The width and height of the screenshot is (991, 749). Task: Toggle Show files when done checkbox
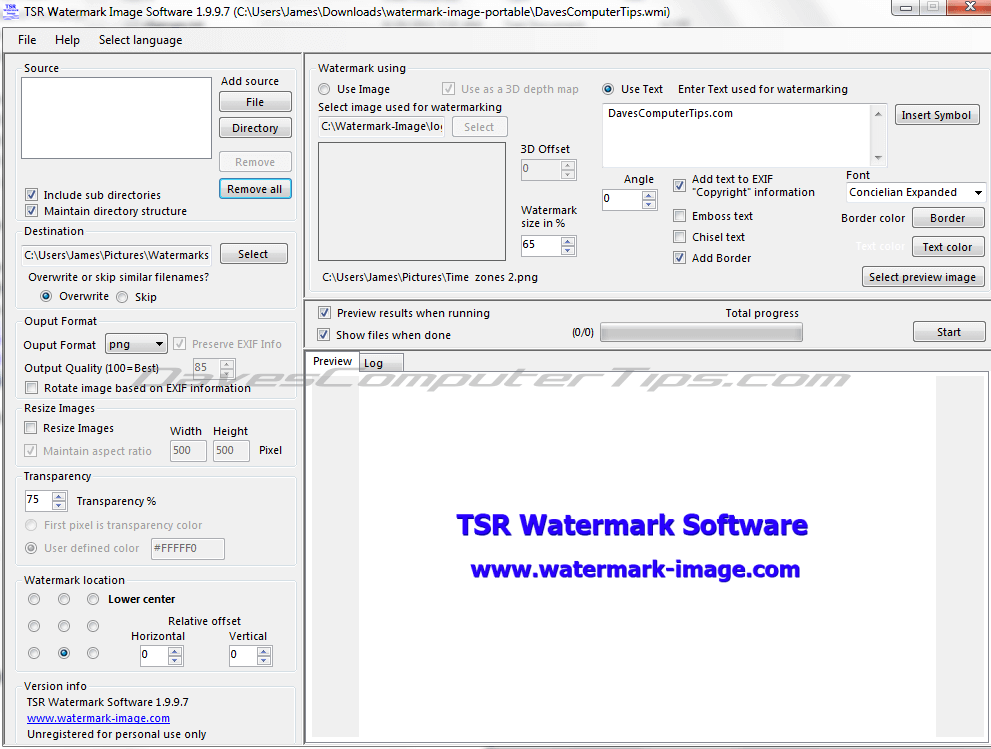click(x=324, y=334)
